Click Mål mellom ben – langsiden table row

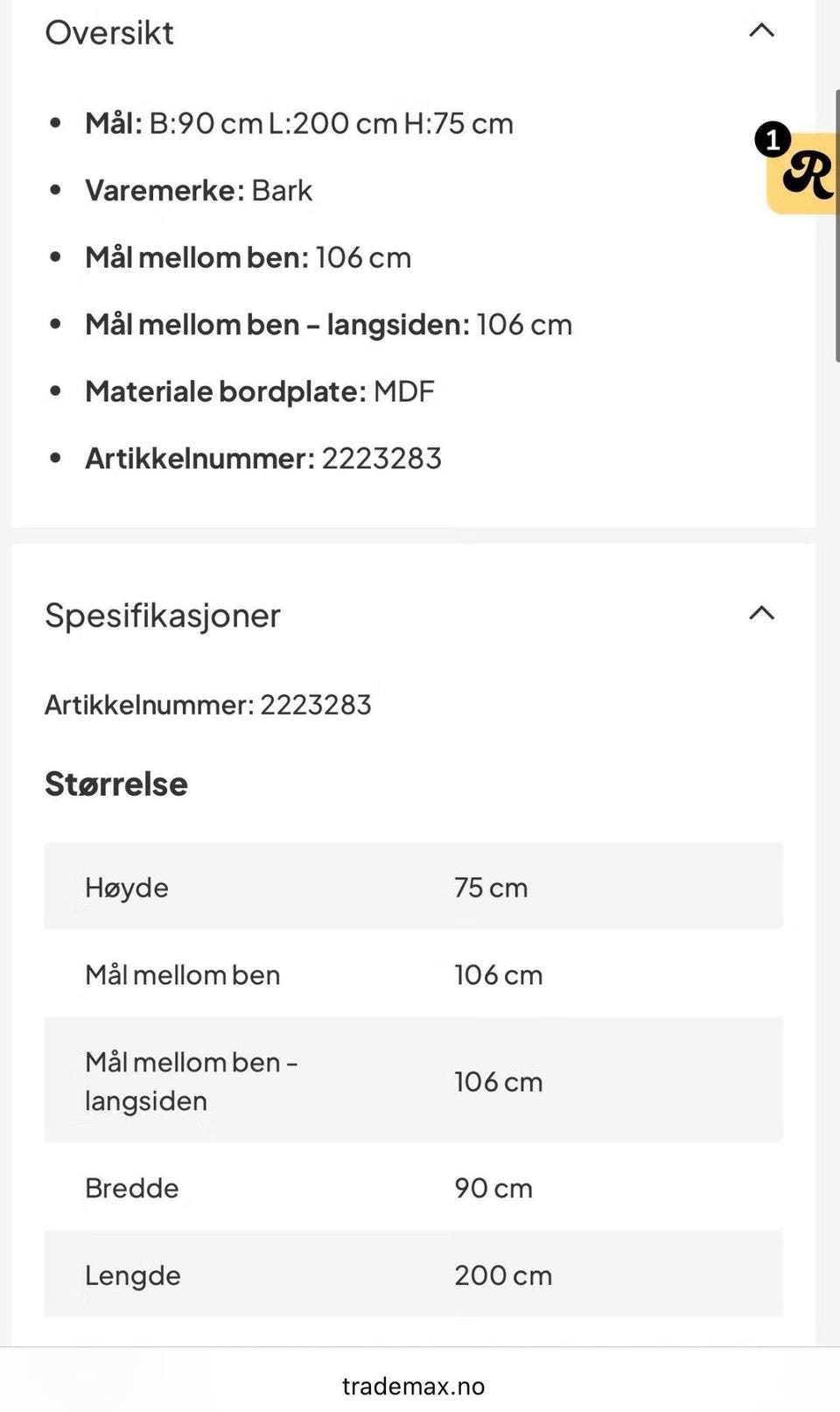413,1080
